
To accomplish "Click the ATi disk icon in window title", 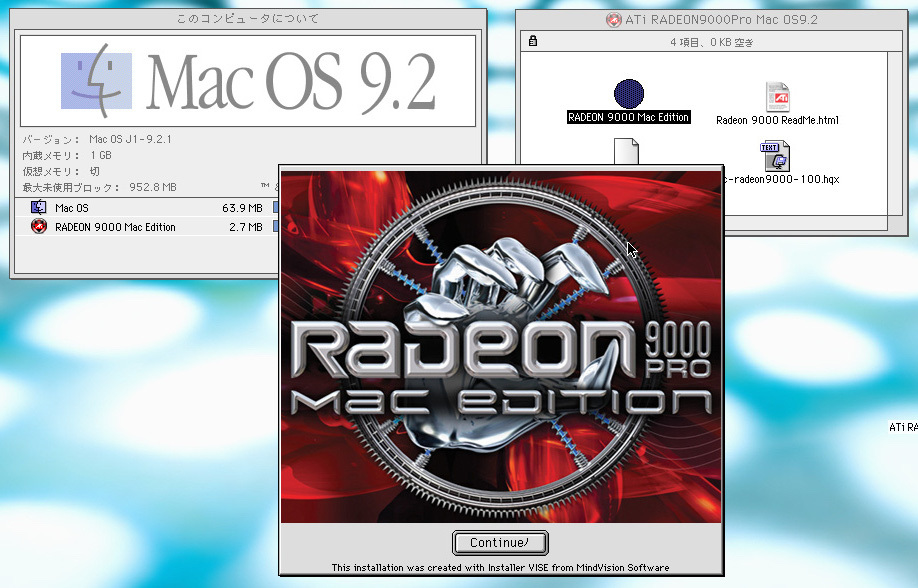I will click(613, 20).
